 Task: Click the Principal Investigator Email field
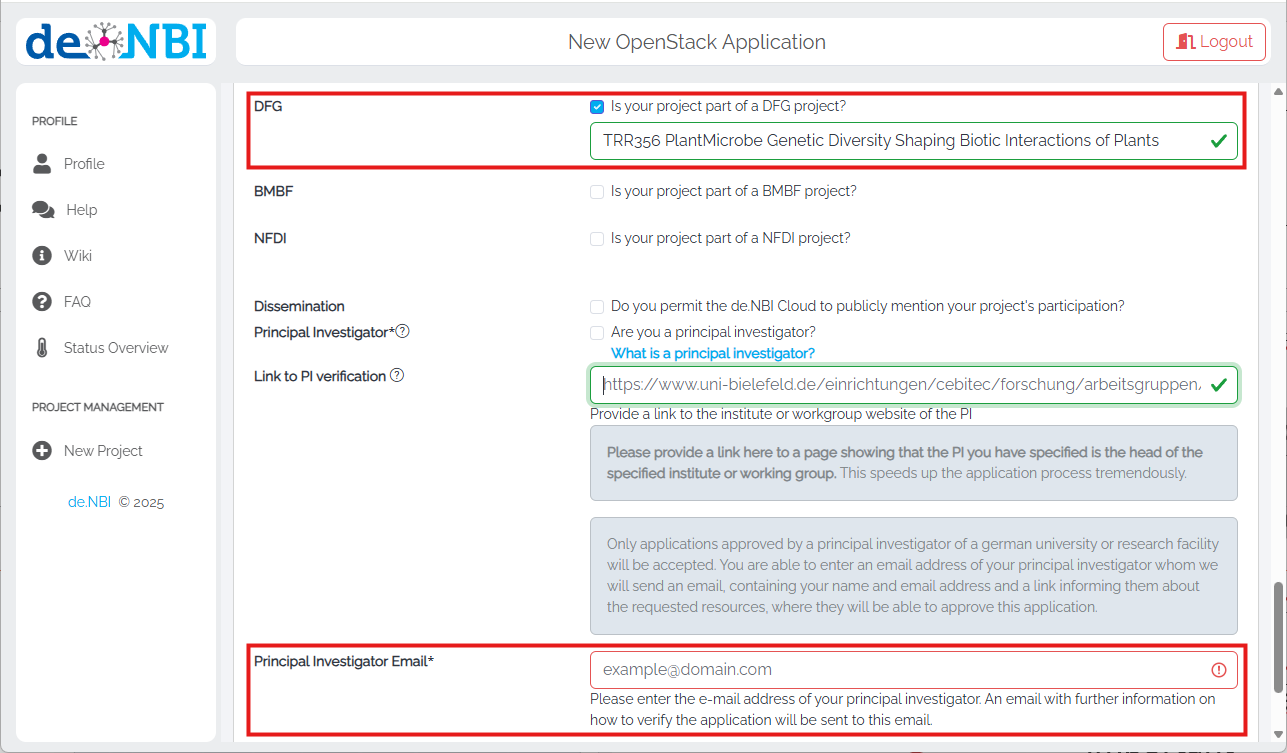914,670
